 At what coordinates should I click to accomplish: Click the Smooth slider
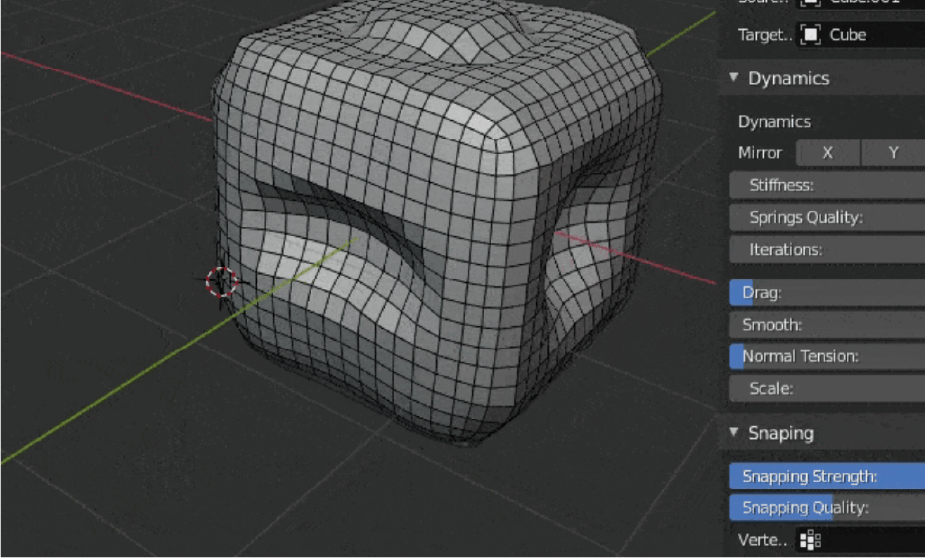(827, 324)
